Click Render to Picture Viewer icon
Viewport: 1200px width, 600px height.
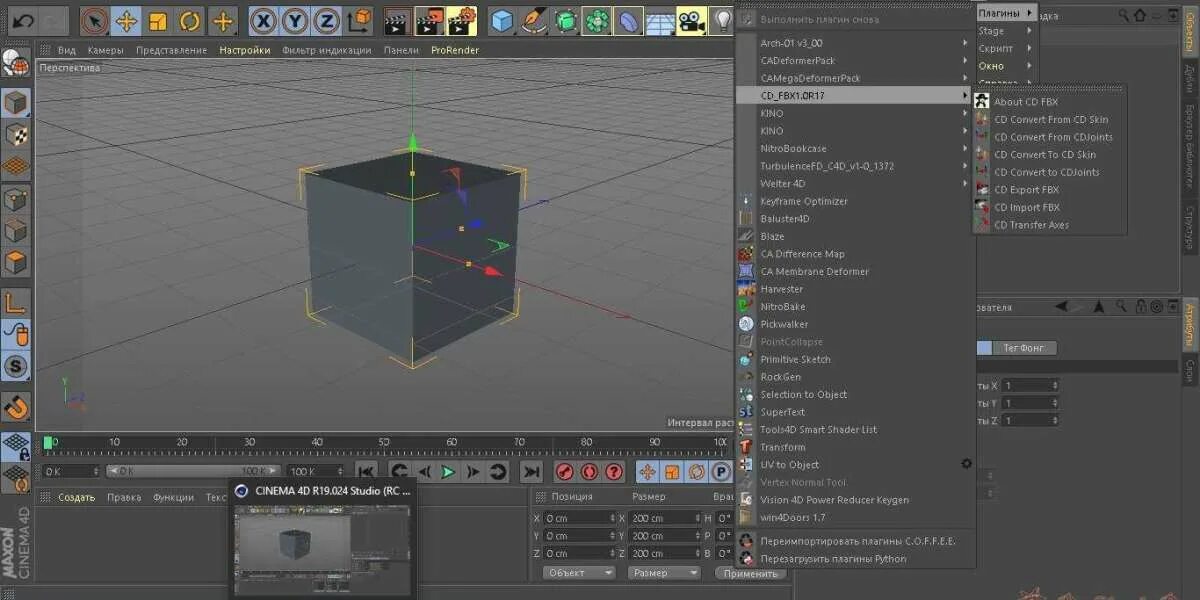point(430,20)
